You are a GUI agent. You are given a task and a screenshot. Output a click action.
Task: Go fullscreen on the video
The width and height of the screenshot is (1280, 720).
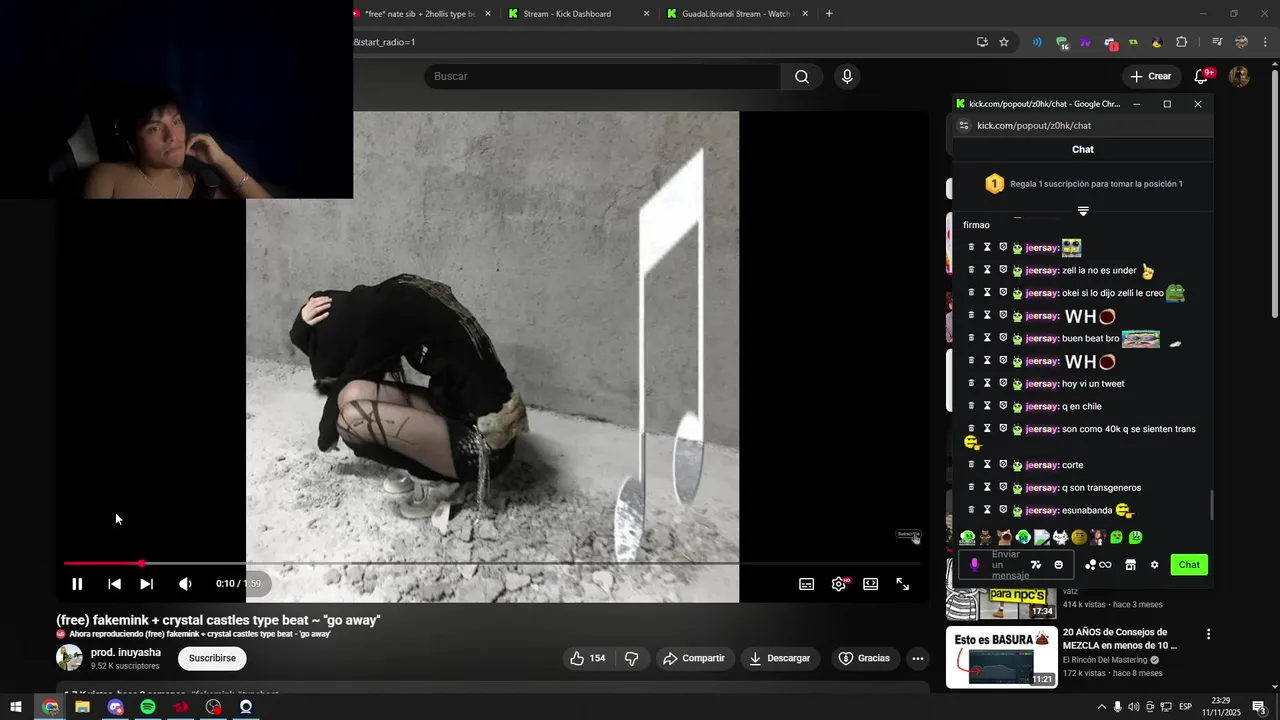coord(902,584)
